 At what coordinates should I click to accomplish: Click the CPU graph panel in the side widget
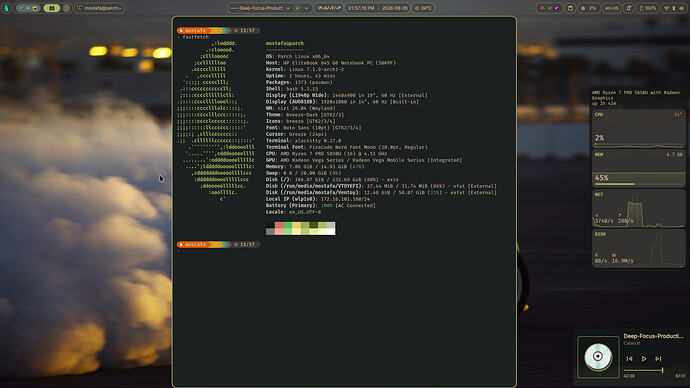(639, 129)
